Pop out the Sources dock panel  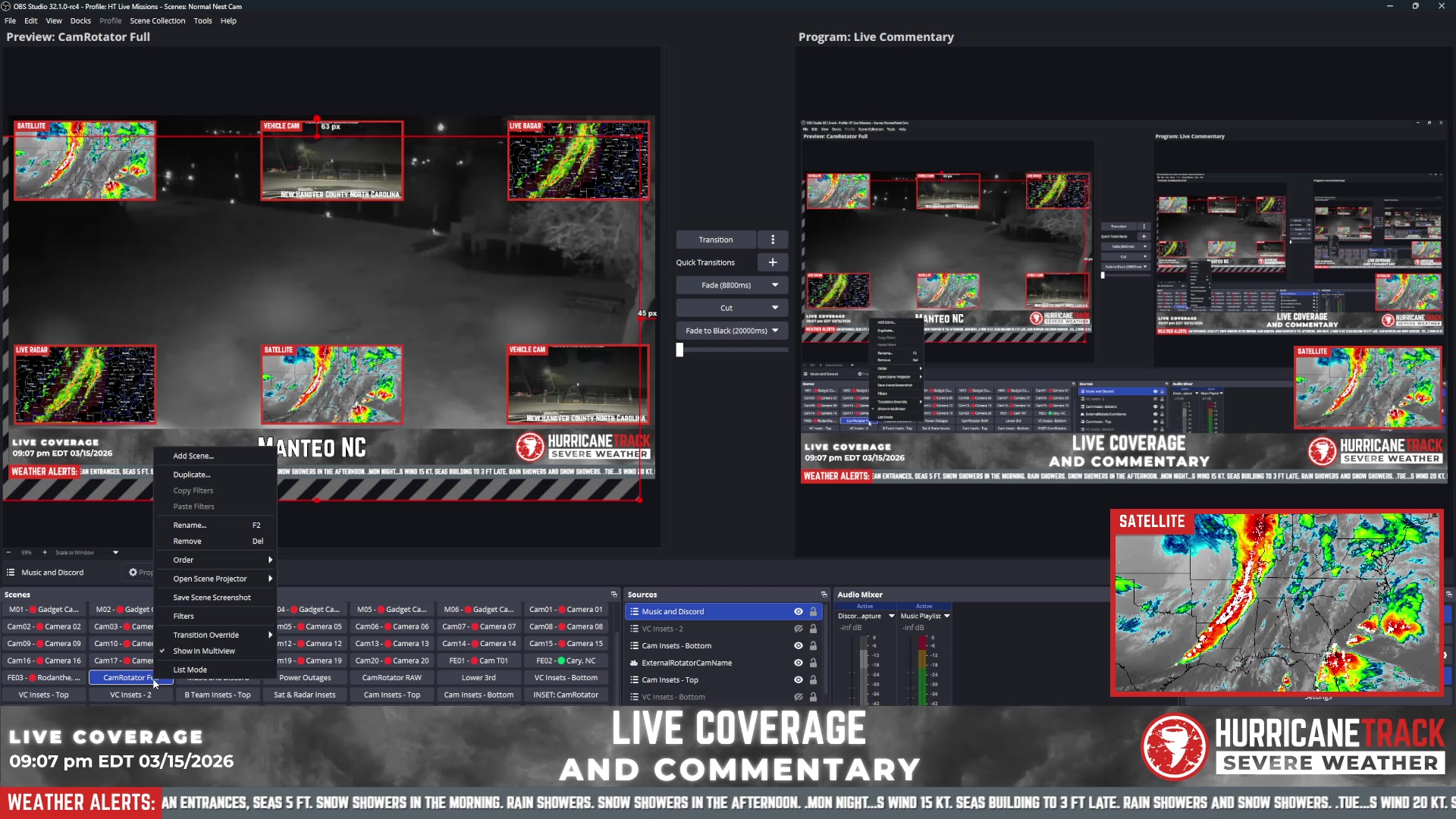824,595
